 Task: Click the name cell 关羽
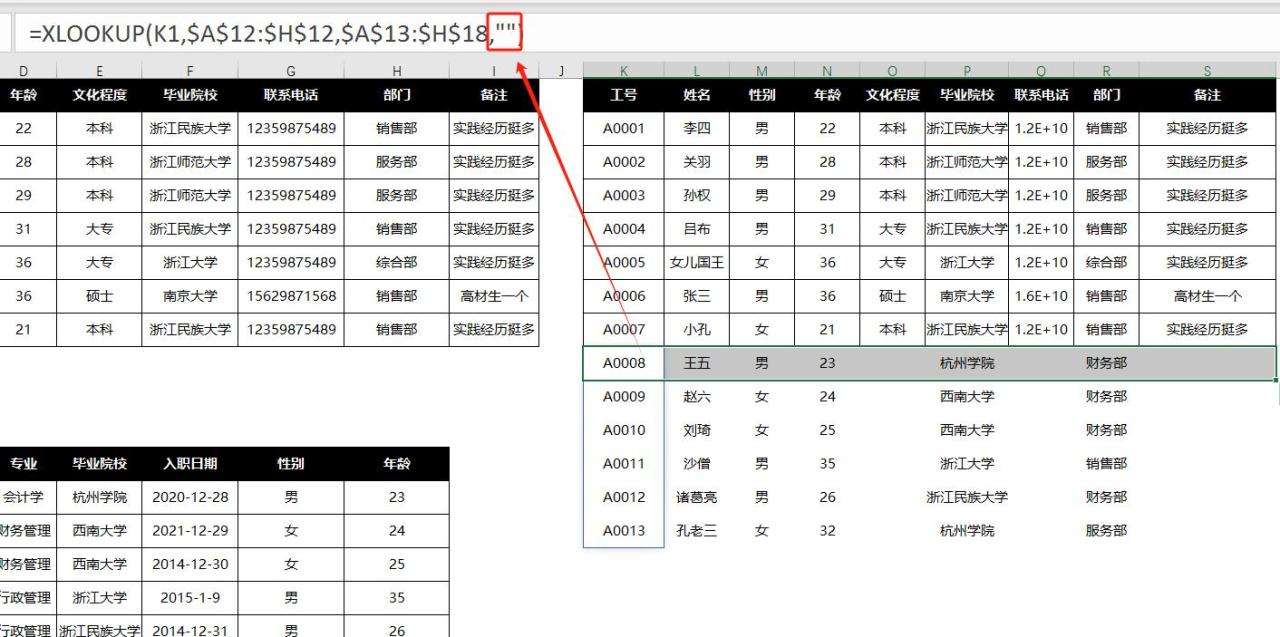(x=697, y=162)
